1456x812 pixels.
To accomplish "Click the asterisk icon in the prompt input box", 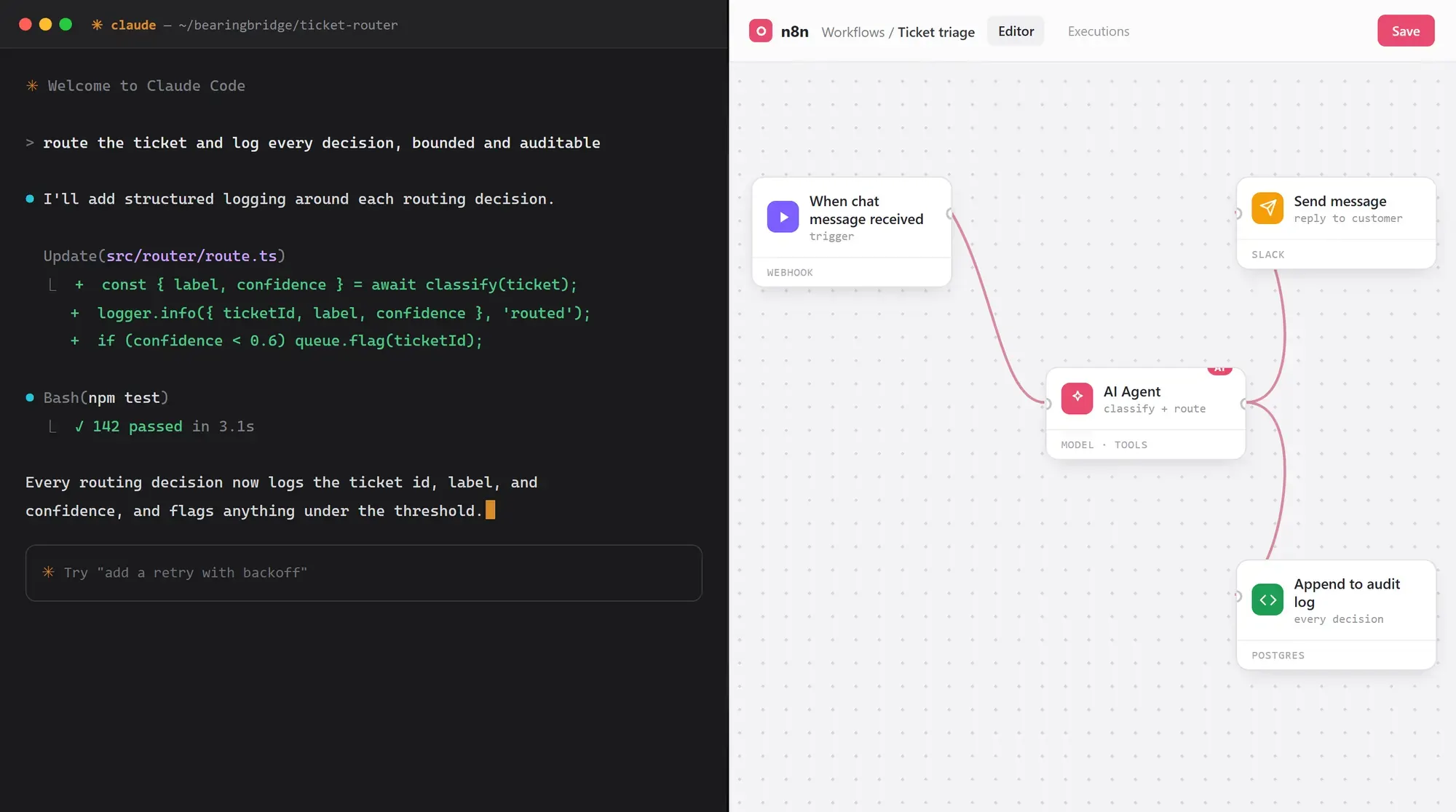I will pyautogui.click(x=48, y=572).
